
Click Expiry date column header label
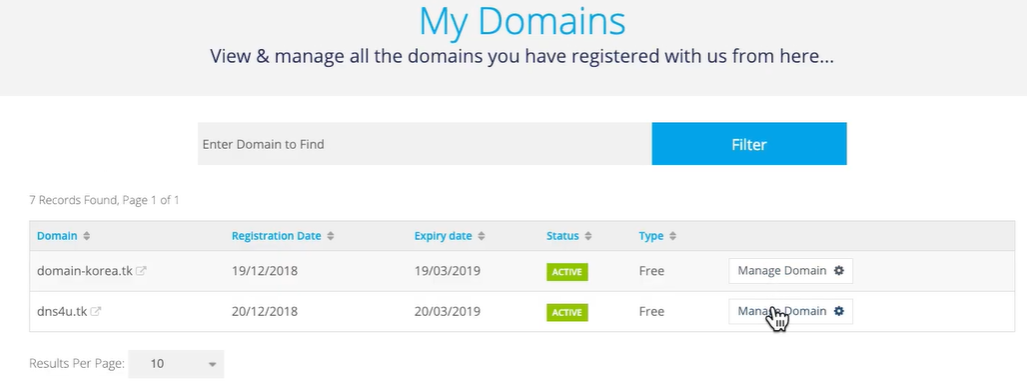pyautogui.click(x=443, y=236)
